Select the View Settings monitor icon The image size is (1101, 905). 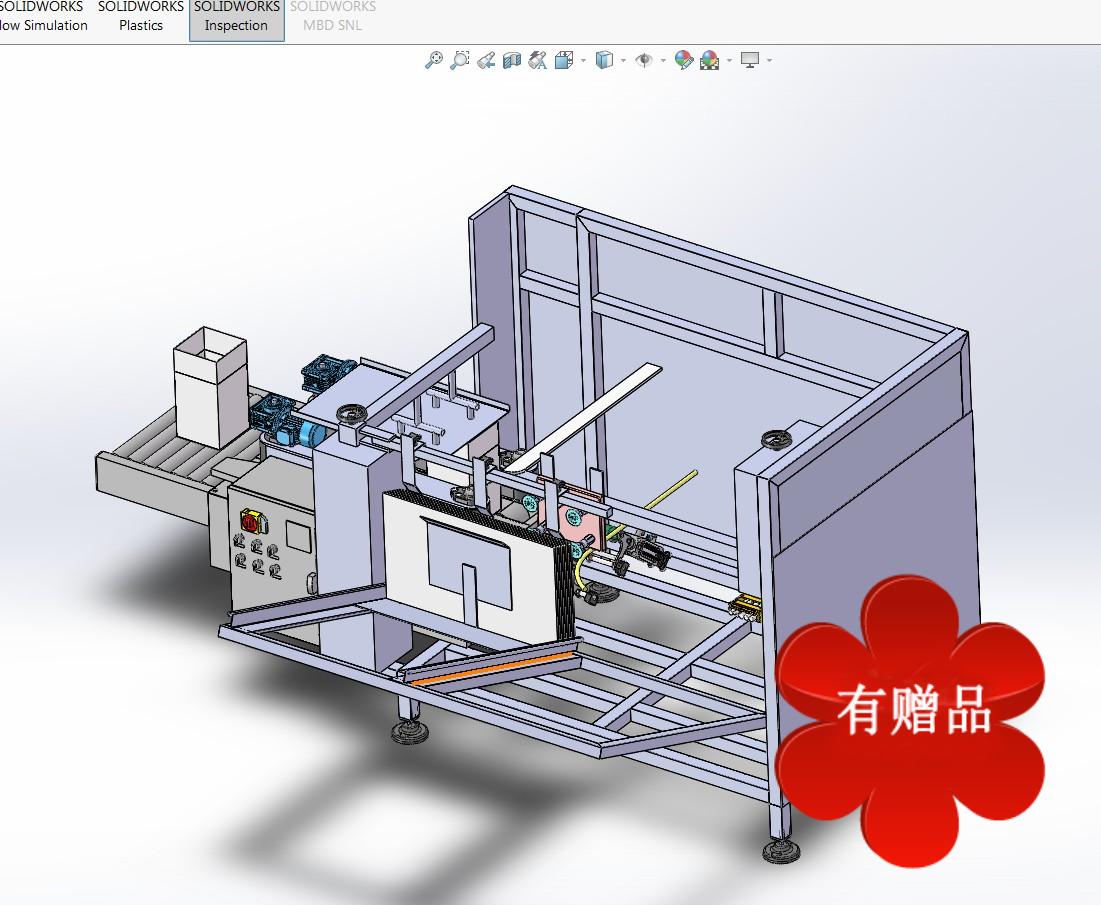point(751,60)
